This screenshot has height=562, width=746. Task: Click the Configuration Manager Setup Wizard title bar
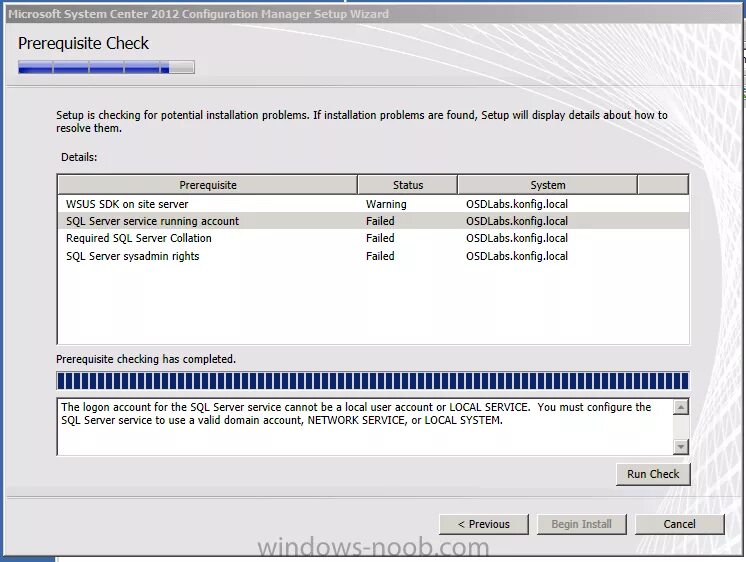coord(373,14)
